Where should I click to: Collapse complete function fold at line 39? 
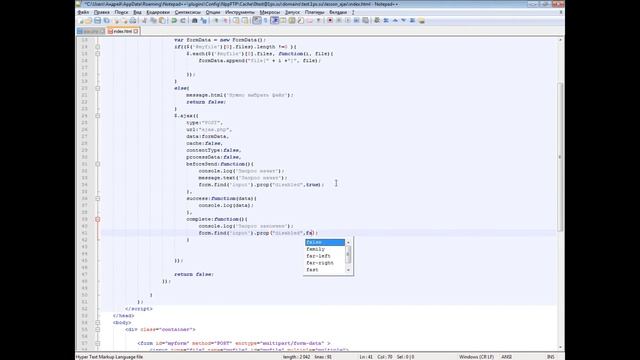[x=98, y=220]
